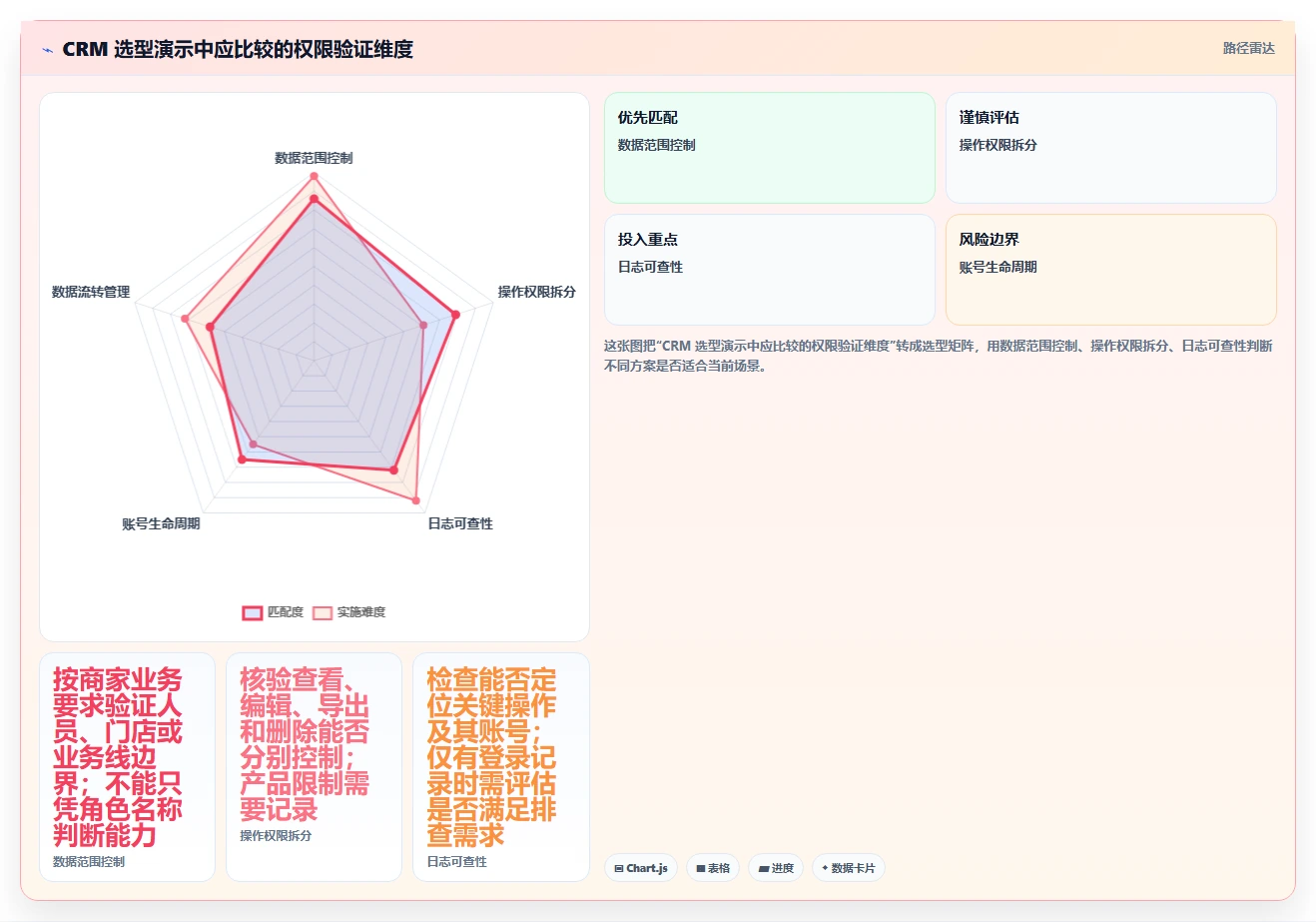Click the Chart.js tag
The image size is (1316, 922).
(x=641, y=868)
